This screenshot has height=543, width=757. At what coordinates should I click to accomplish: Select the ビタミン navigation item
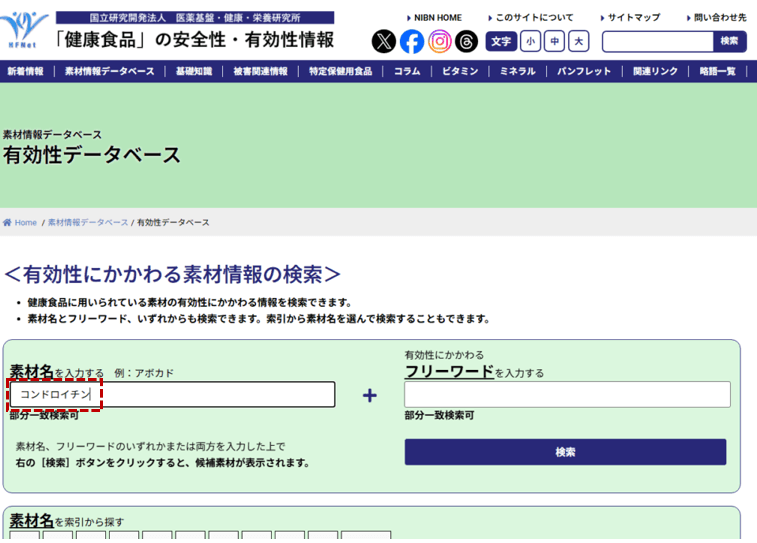[x=460, y=72]
